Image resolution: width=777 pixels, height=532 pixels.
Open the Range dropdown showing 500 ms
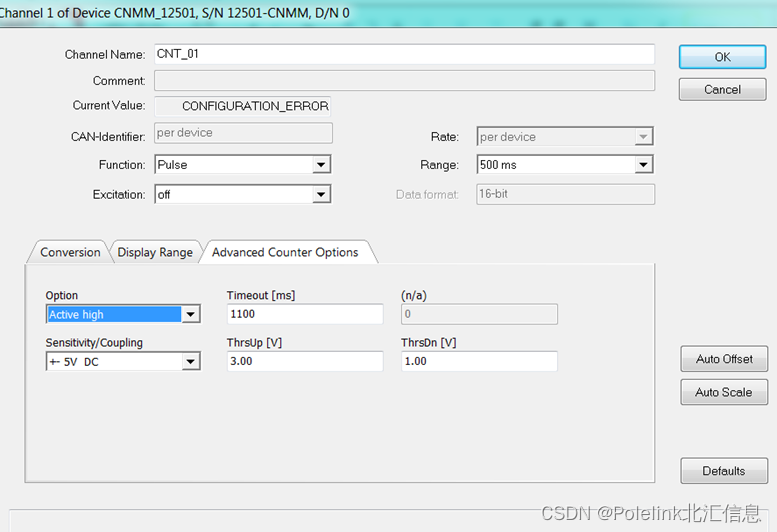(x=565, y=164)
